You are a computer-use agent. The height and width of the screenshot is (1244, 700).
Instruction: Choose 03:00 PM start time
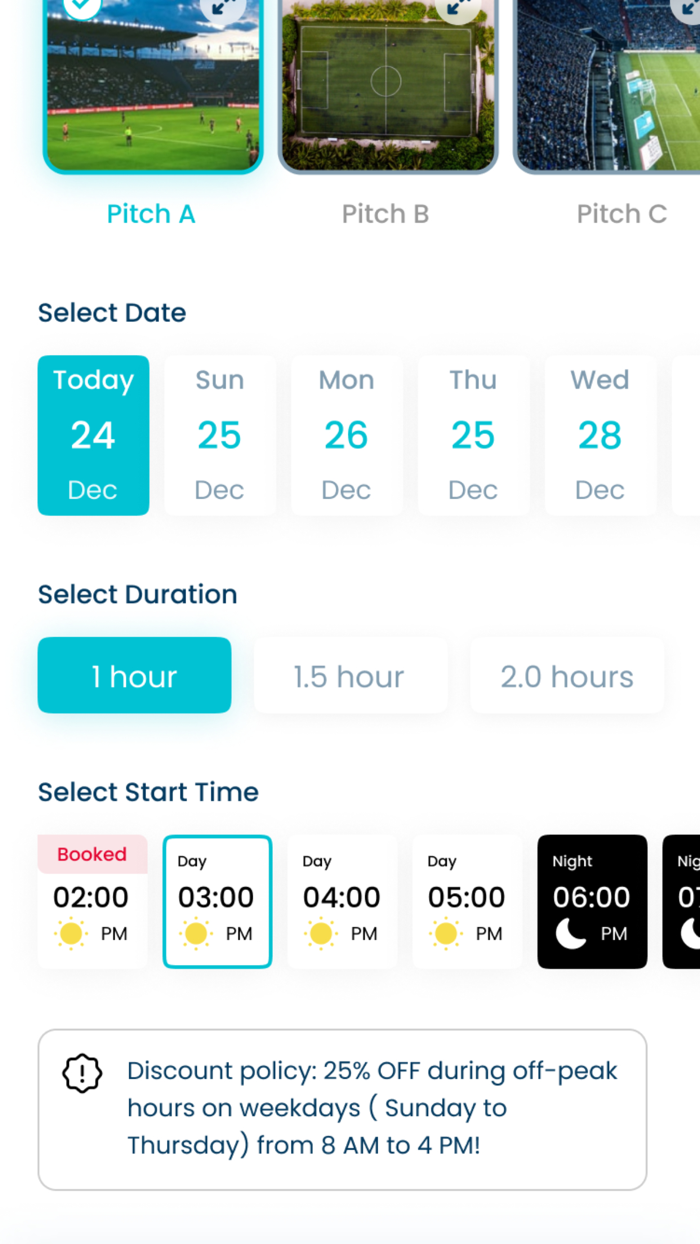pyautogui.click(x=217, y=899)
